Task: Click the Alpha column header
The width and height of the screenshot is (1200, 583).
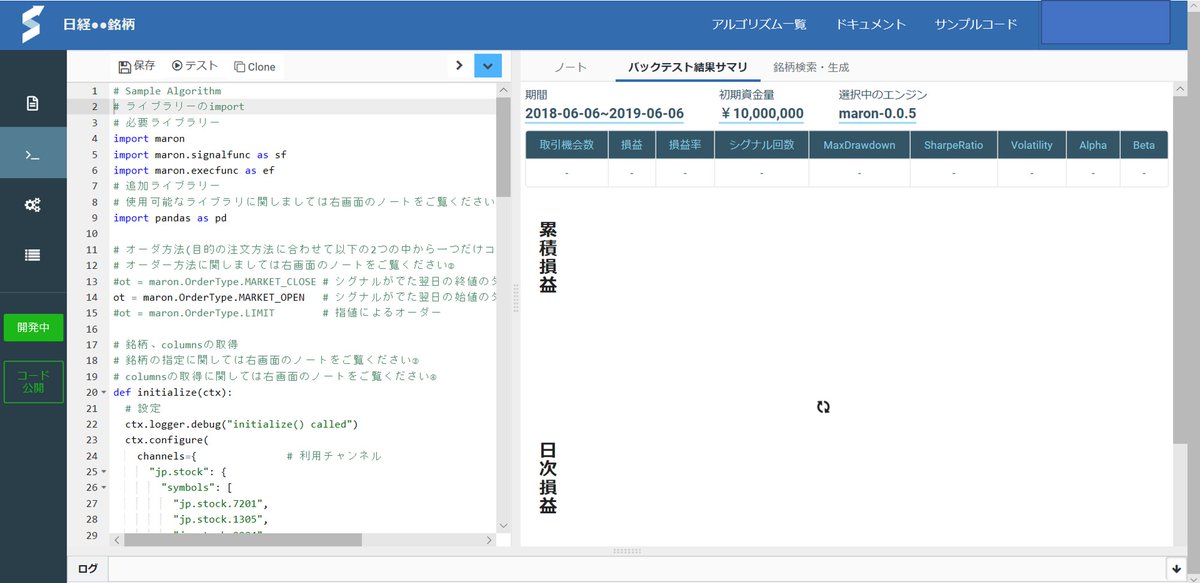Action: click(x=1093, y=145)
